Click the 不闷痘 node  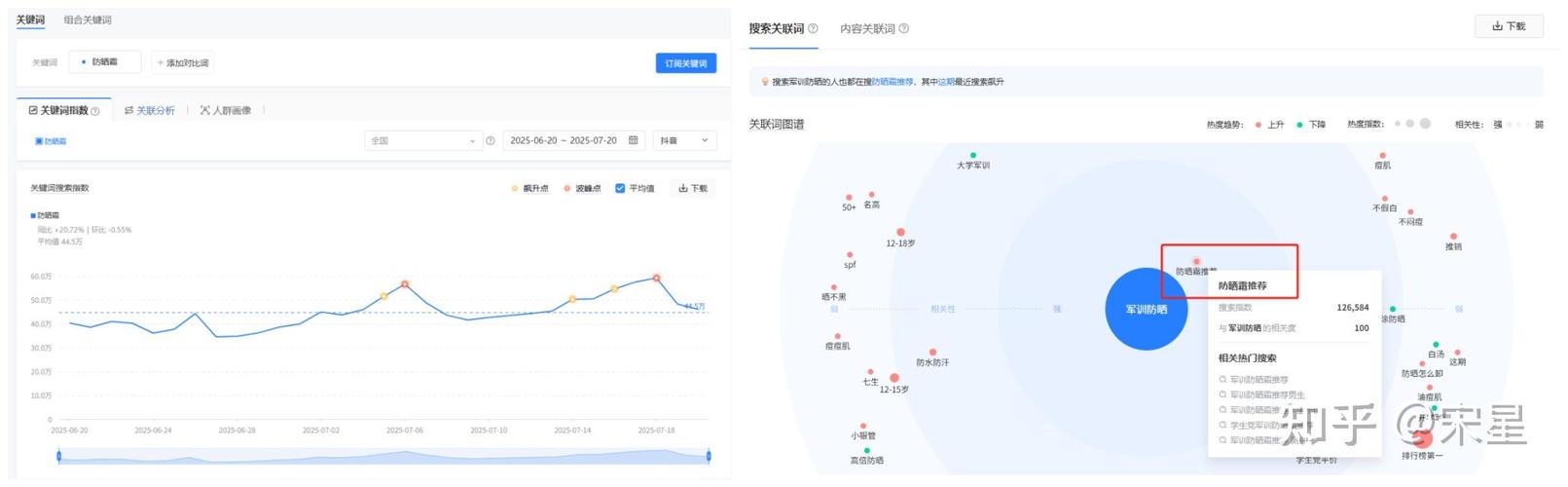pyautogui.click(x=1410, y=211)
